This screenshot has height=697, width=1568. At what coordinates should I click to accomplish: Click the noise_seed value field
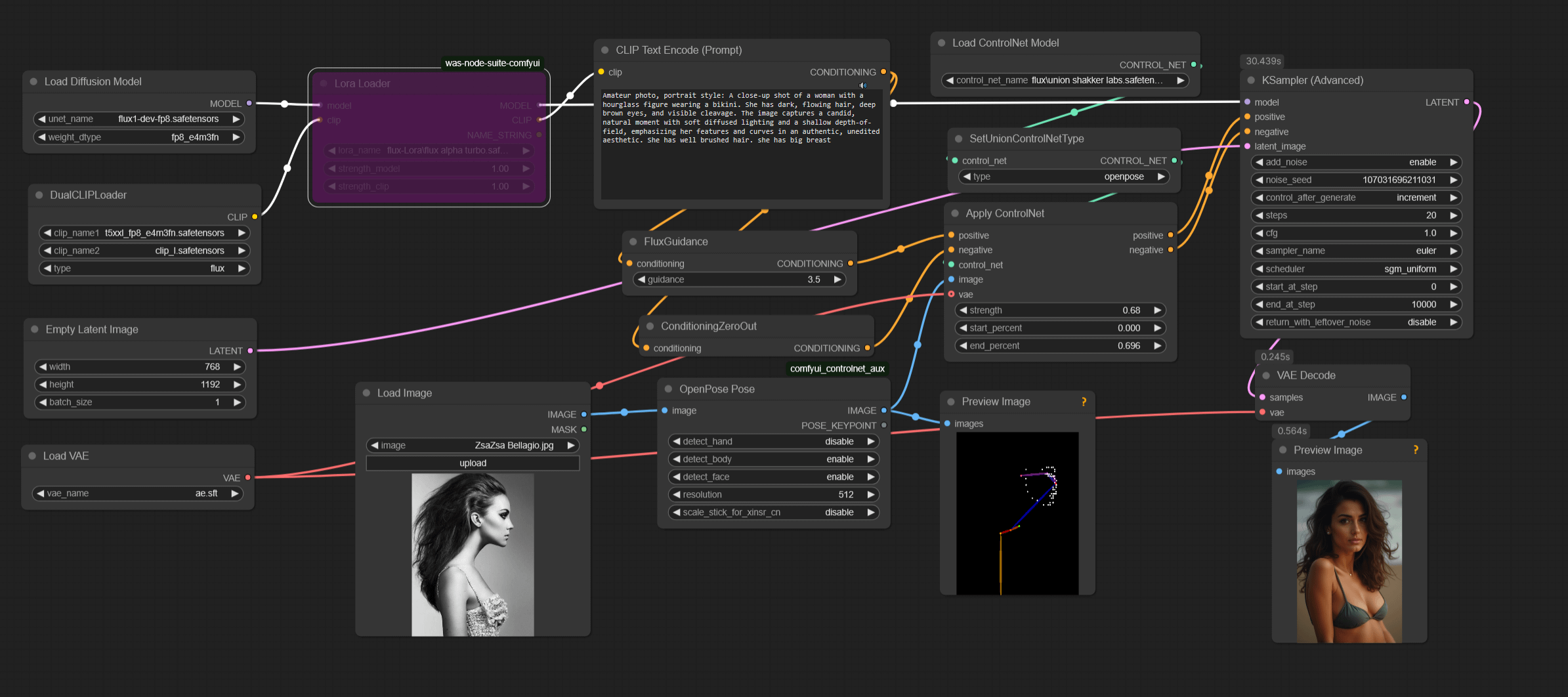(1356, 180)
